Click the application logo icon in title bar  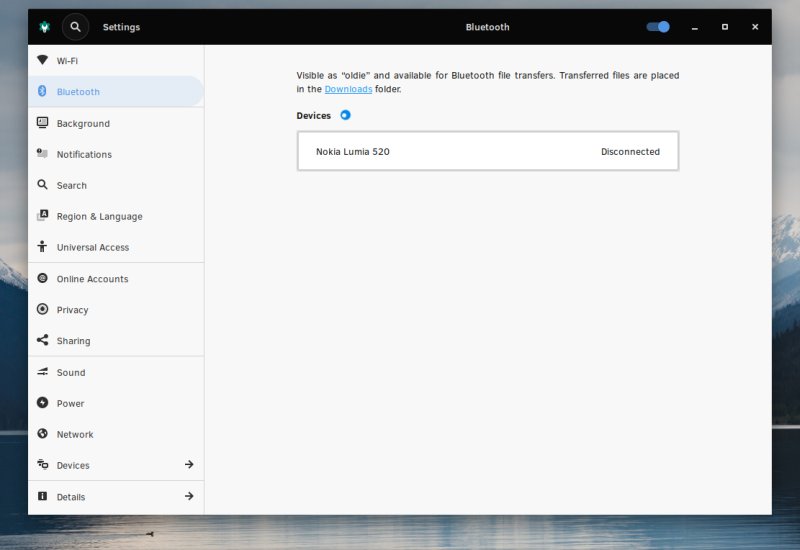pos(45,27)
